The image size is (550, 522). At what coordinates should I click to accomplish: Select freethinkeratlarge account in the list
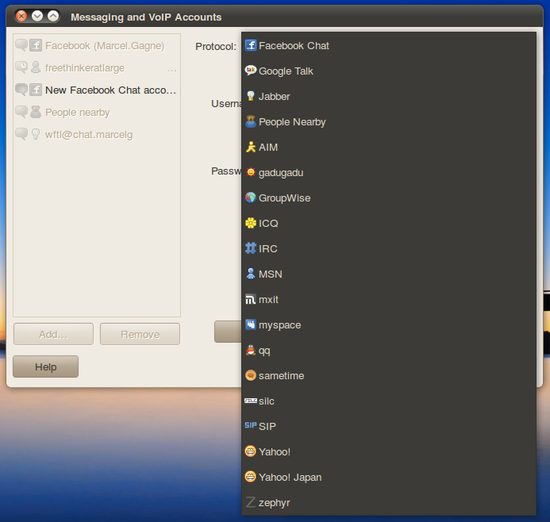point(97,67)
